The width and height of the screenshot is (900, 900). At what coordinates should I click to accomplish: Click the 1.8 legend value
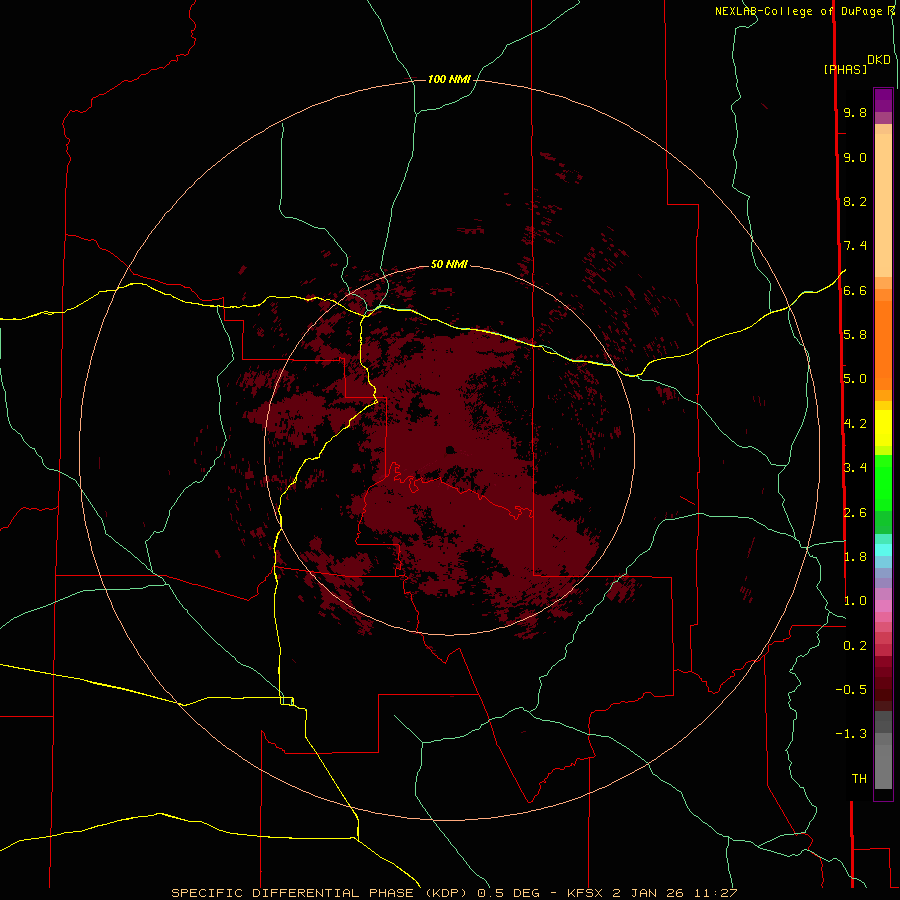[x=855, y=557]
